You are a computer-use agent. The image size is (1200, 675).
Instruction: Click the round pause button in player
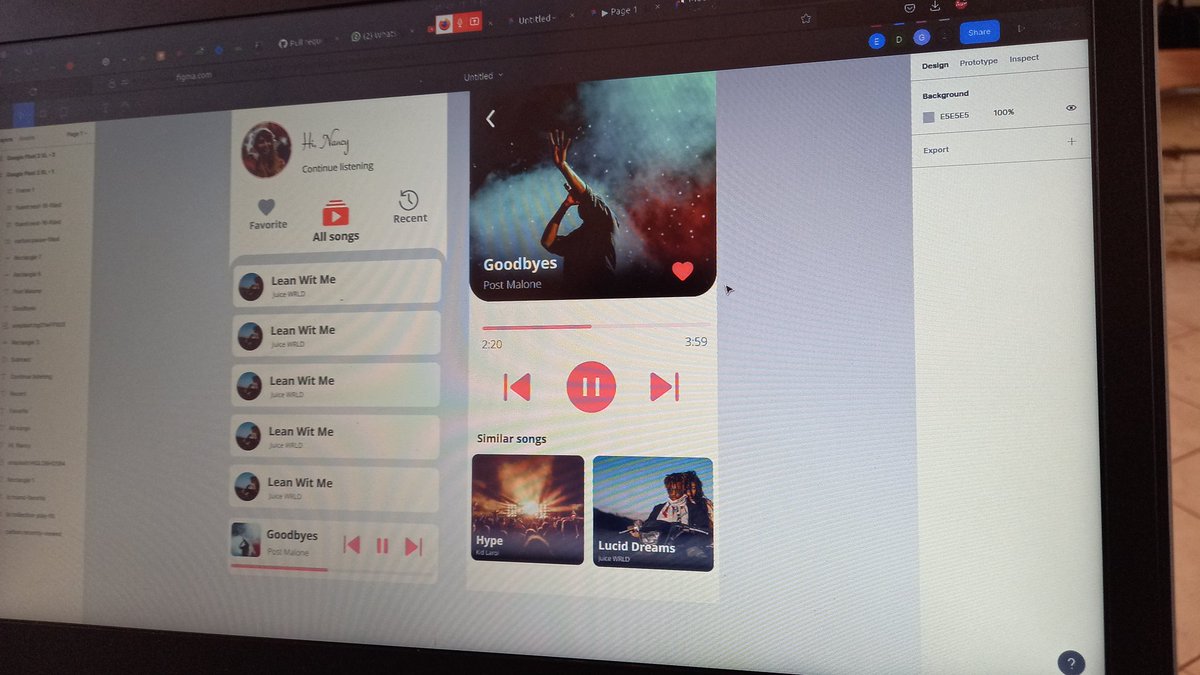click(591, 387)
